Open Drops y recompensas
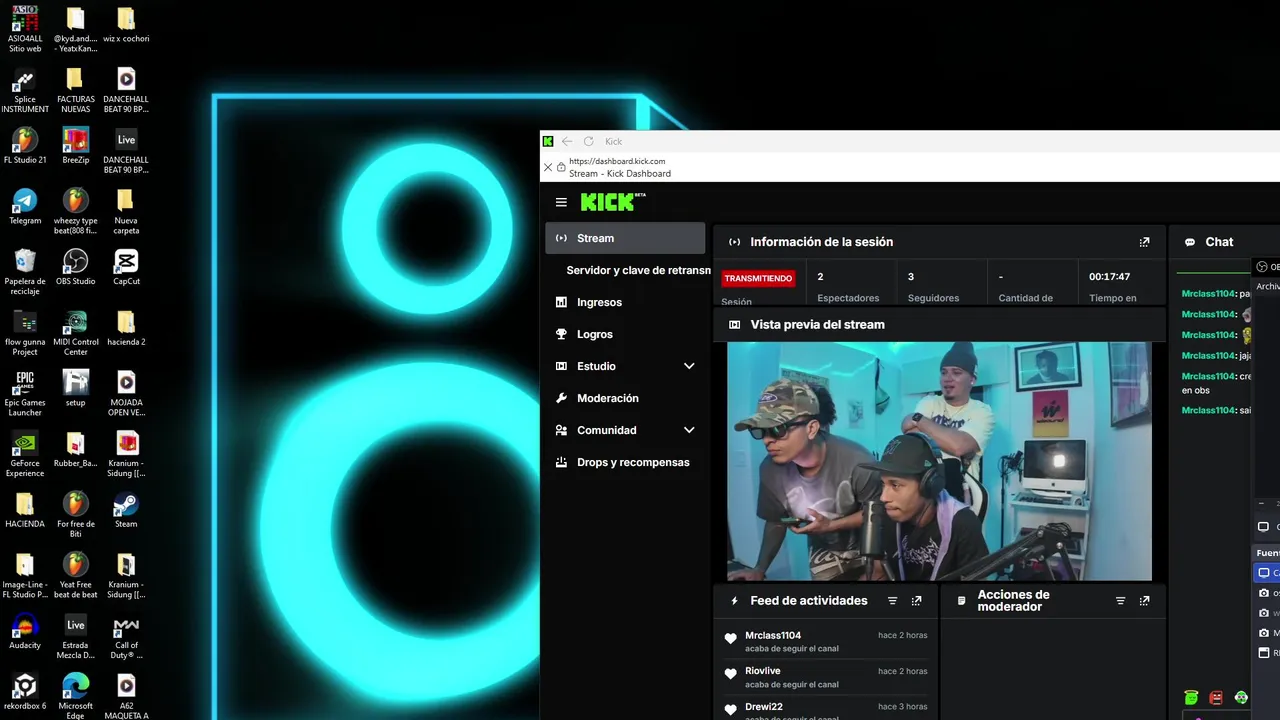The width and height of the screenshot is (1280, 720). tap(625, 462)
